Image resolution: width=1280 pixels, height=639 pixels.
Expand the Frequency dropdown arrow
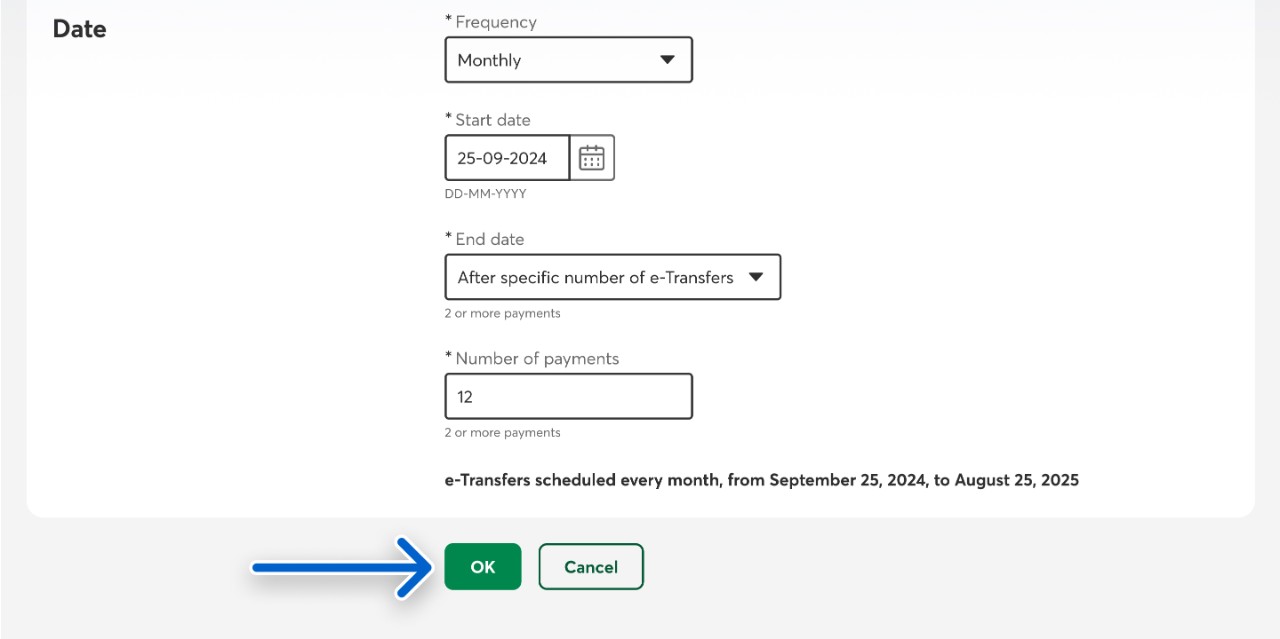(x=667, y=60)
